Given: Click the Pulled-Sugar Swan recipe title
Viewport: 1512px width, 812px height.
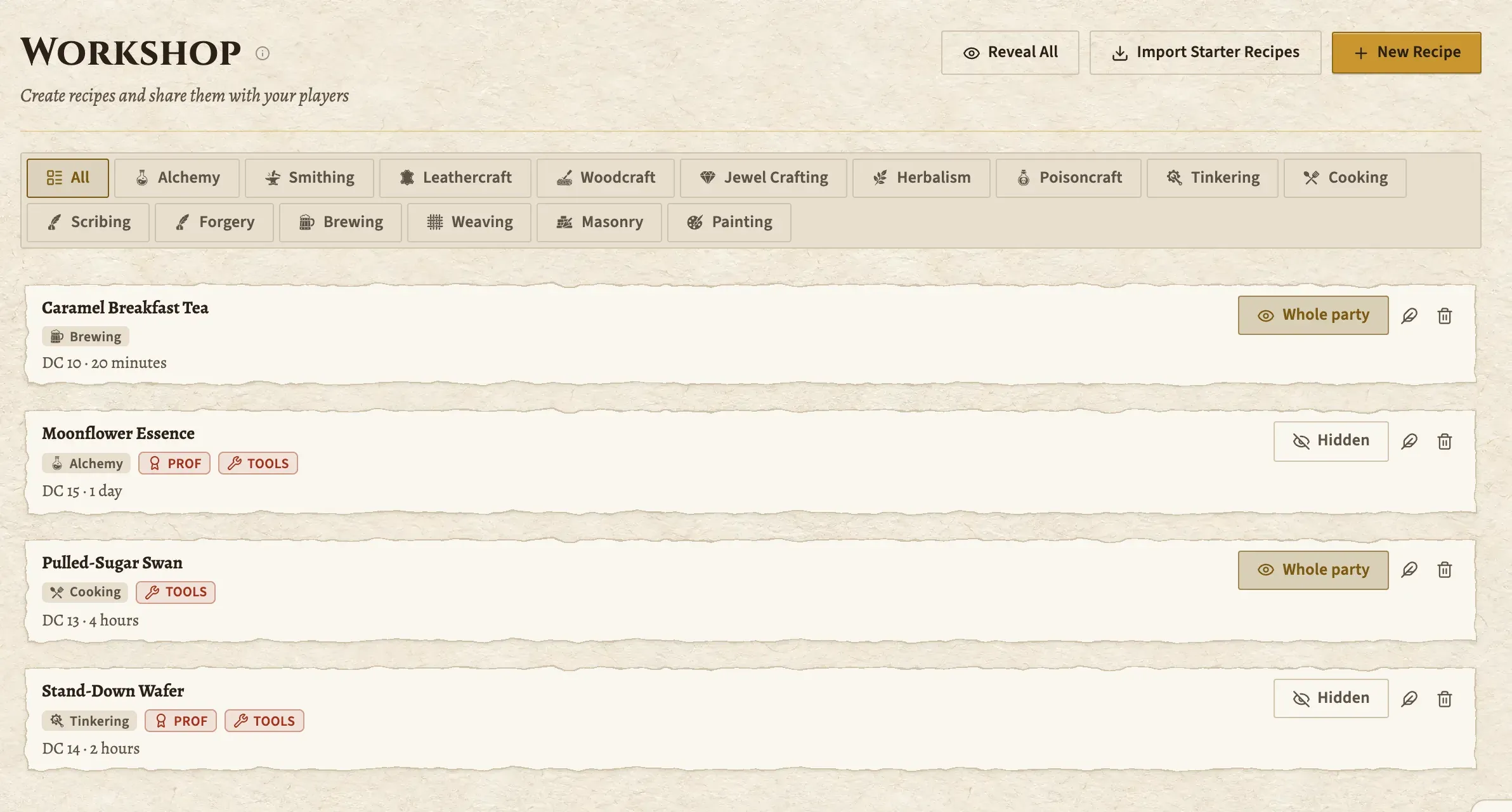Looking at the screenshot, I should tap(112, 563).
